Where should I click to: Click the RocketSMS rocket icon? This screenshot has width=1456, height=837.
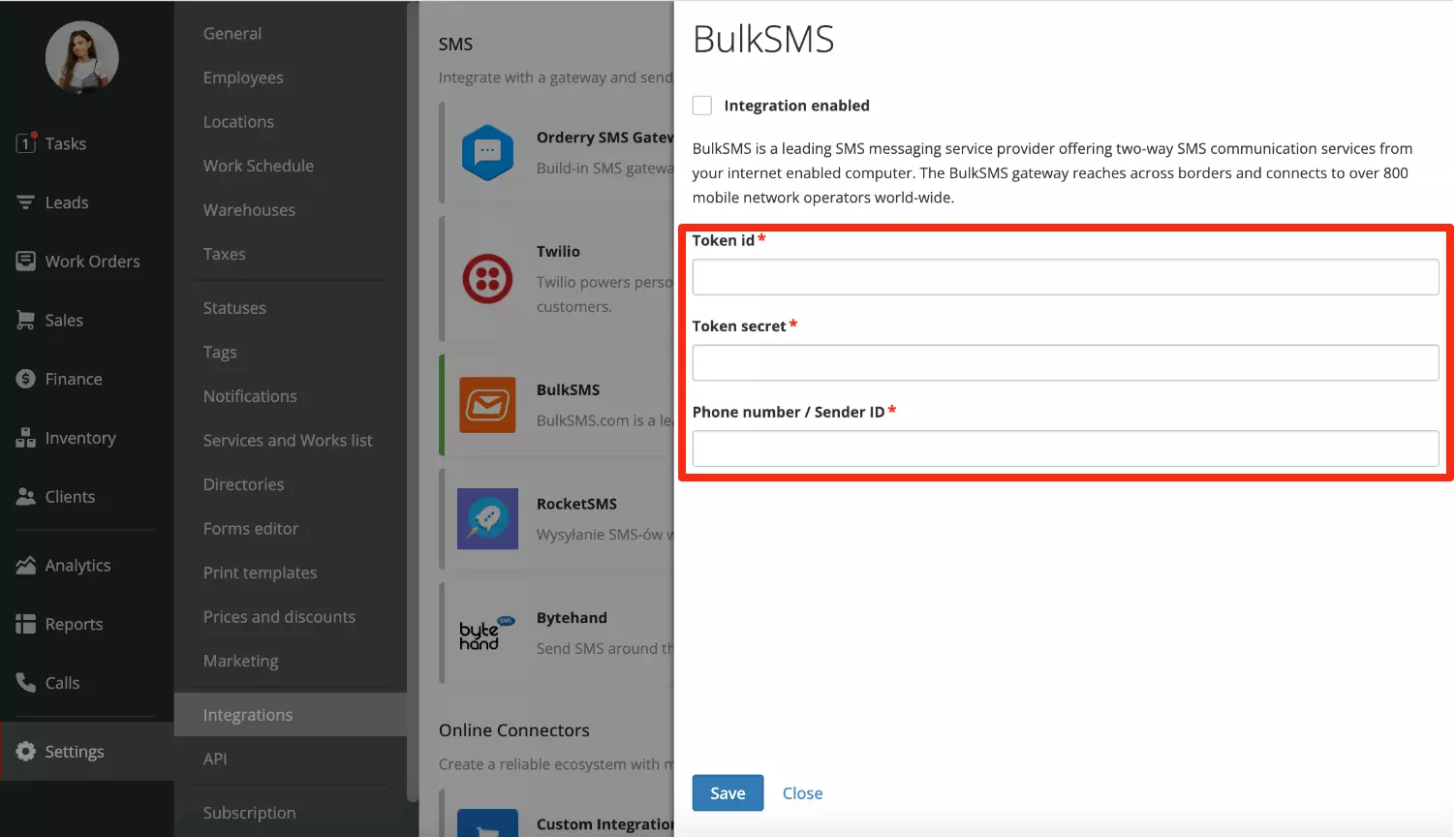(x=487, y=519)
